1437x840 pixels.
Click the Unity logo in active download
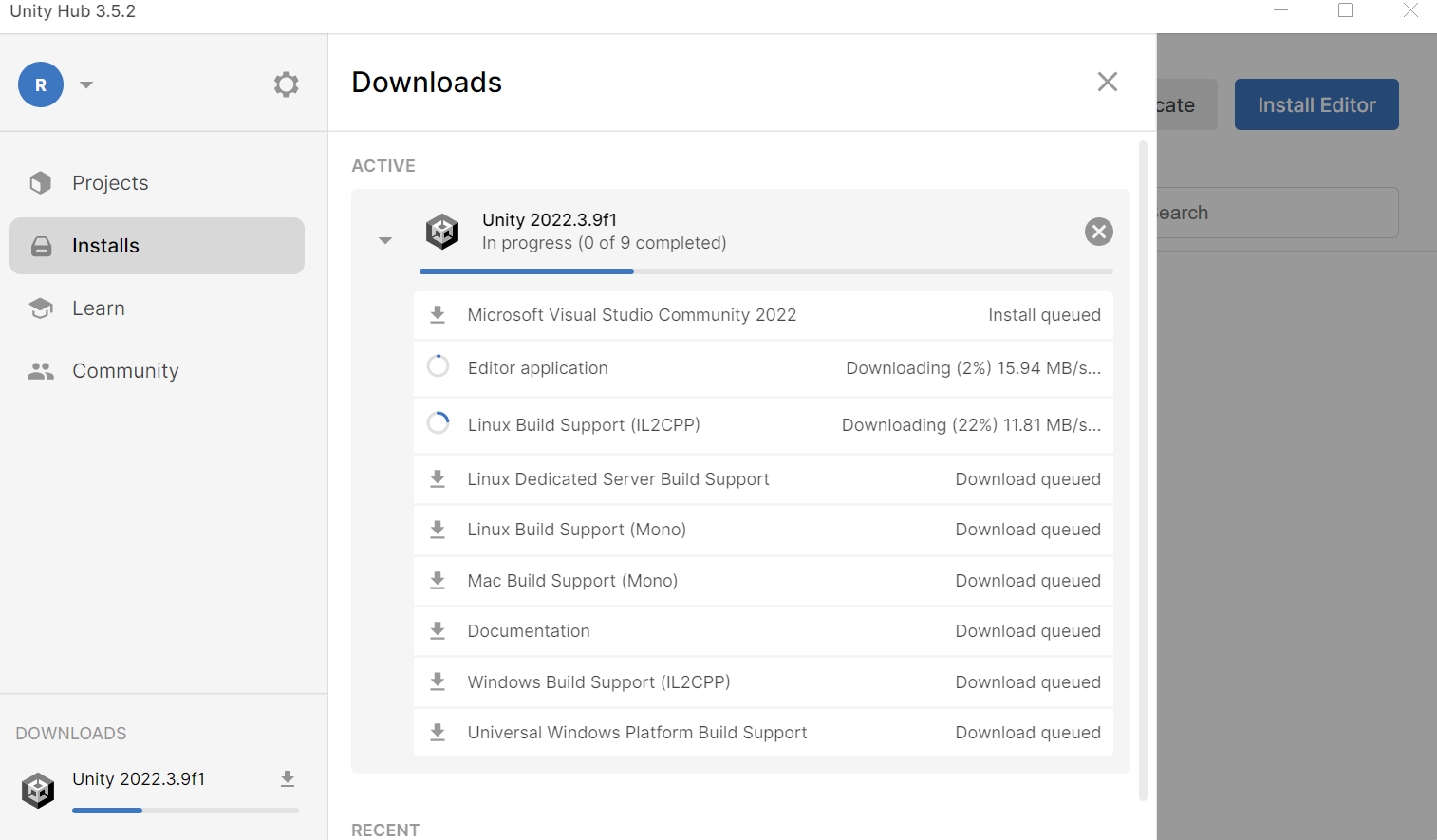point(442,232)
